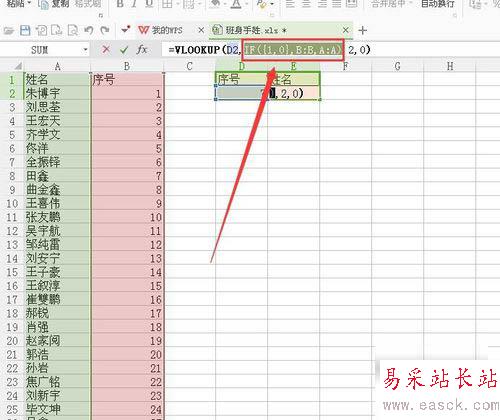This screenshot has height=420, width=500.
Task: Expand the name box dropdown arrow
Action: tap(86, 50)
